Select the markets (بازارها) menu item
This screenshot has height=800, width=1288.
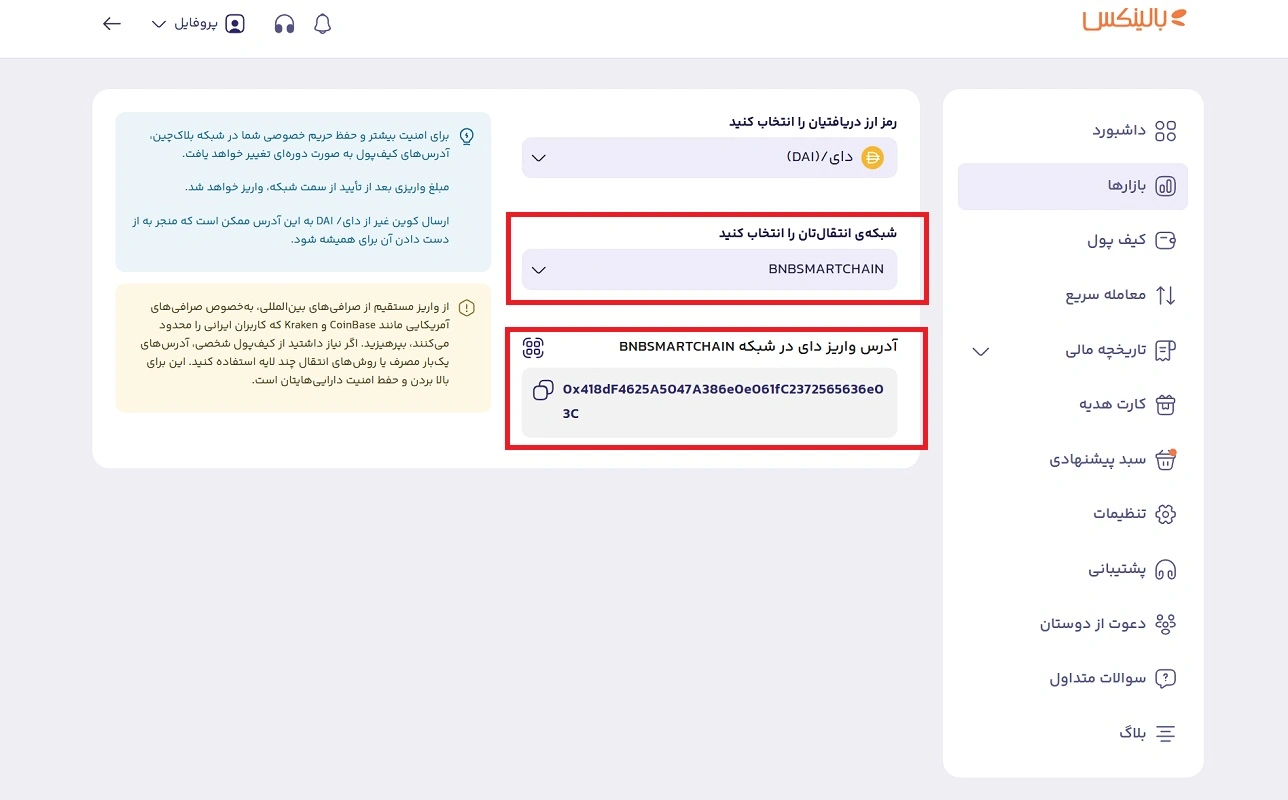[1072, 186]
